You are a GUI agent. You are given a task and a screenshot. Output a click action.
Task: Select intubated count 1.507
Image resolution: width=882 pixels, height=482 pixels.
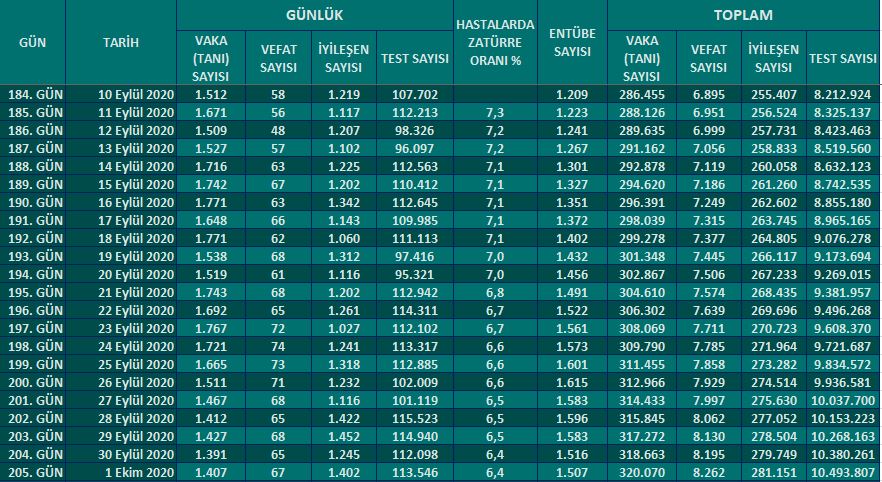(x=572, y=472)
